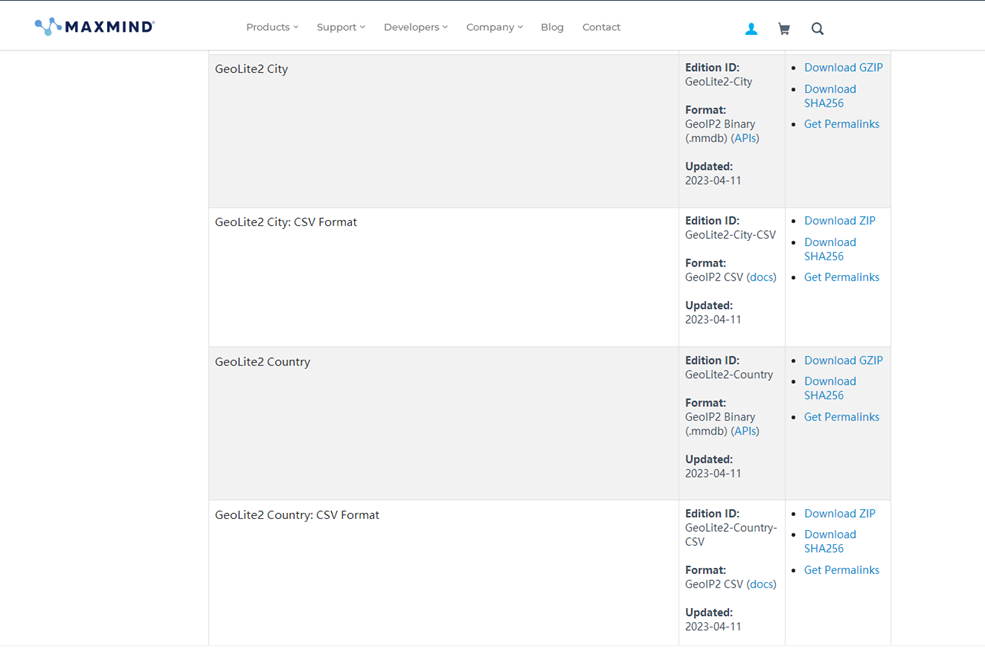This screenshot has height=649, width=985.
Task: Open the Contact page
Action: (601, 27)
